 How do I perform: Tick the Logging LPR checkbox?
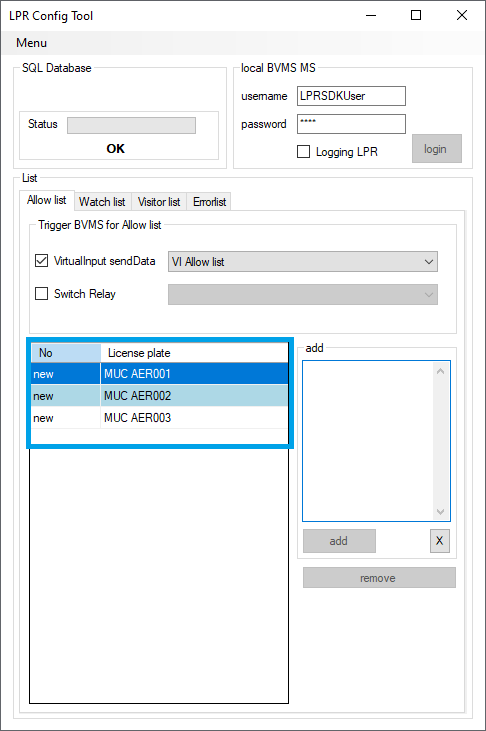pos(304,152)
